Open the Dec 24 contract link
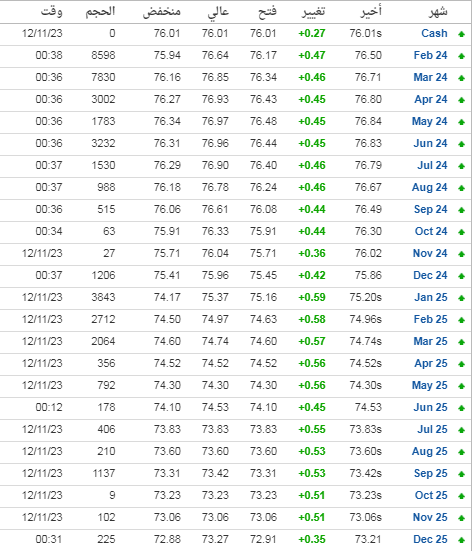Image resolution: width=472 pixels, height=551 pixels. pyautogui.click(x=431, y=275)
